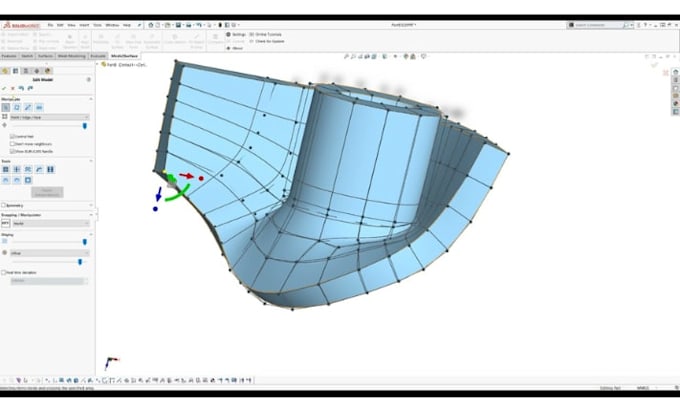Click the fourth tool icon in Tools row
The width and height of the screenshot is (680, 411).
(x=39, y=170)
